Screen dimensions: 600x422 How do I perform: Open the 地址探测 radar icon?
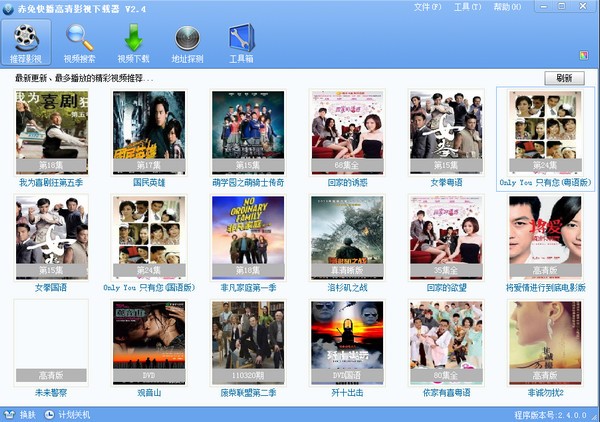187,38
